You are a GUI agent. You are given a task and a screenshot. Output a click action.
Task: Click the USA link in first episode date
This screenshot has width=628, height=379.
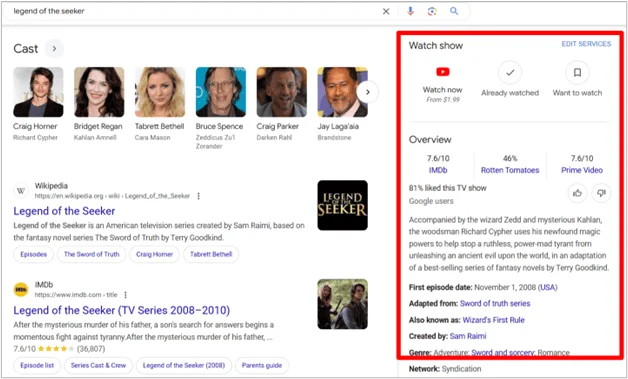point(547,287)
